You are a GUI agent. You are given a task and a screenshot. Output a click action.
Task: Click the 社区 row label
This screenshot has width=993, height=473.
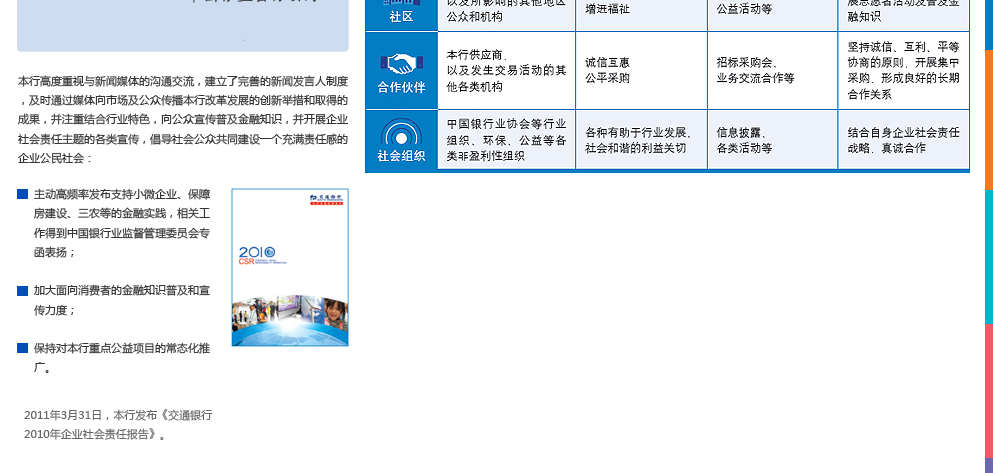(x=401, y=17)
